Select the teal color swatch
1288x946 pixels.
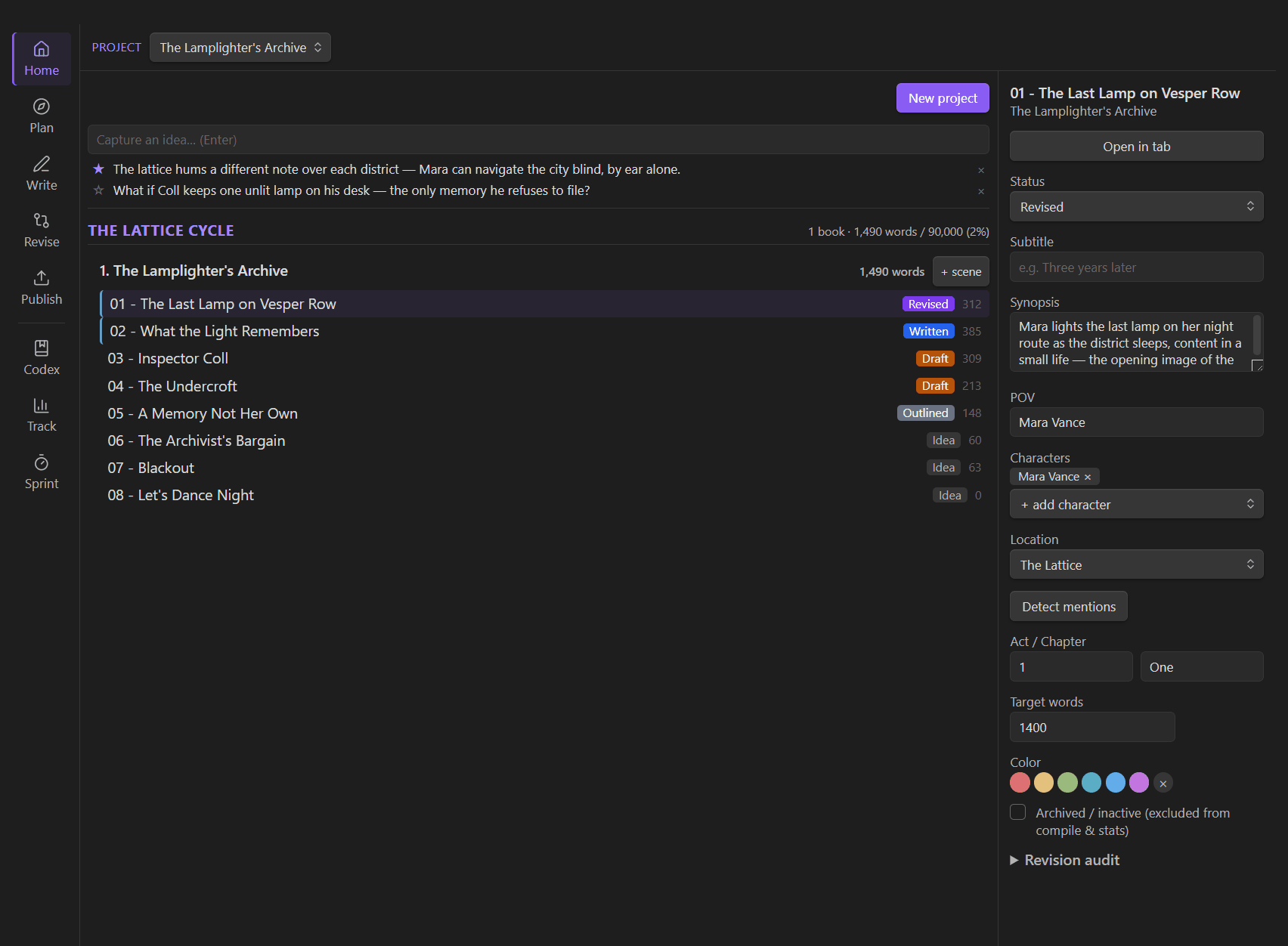(x=1091, y=783)
